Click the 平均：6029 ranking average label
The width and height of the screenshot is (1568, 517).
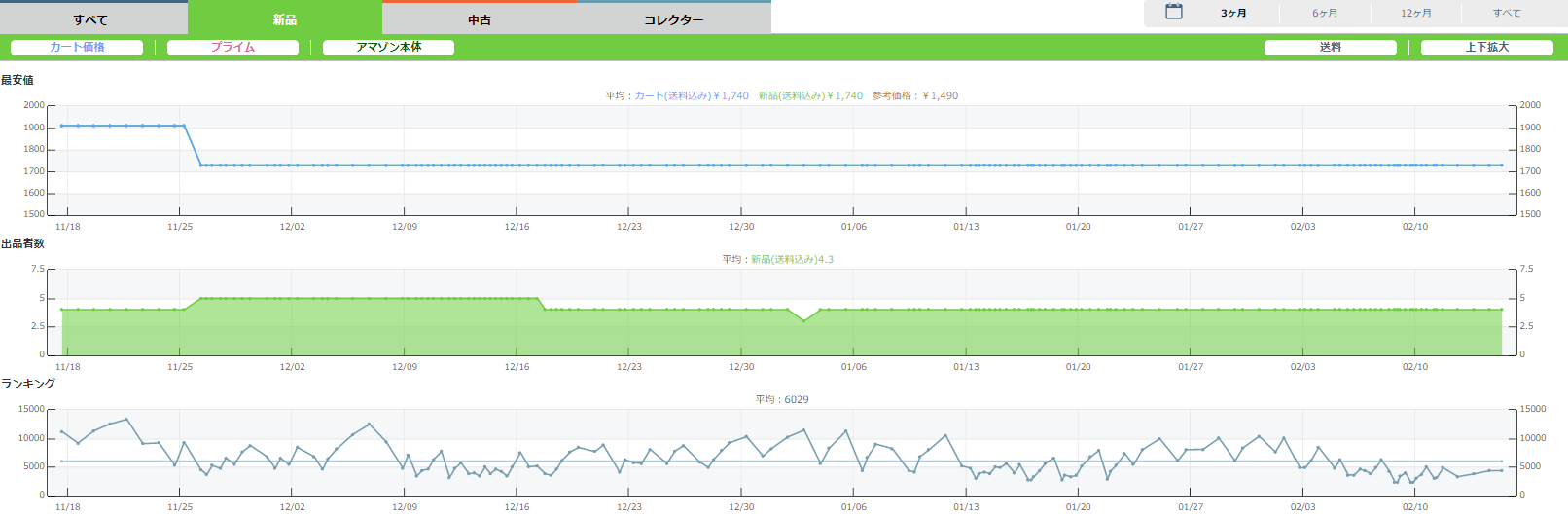coord(782,400)
